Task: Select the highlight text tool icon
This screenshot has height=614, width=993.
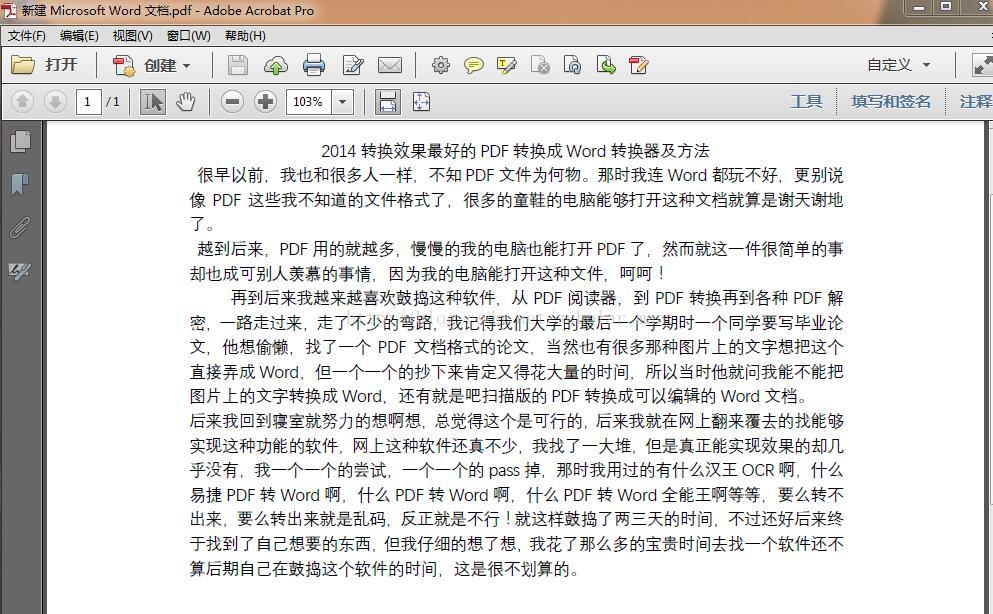Action: point(507,65)
